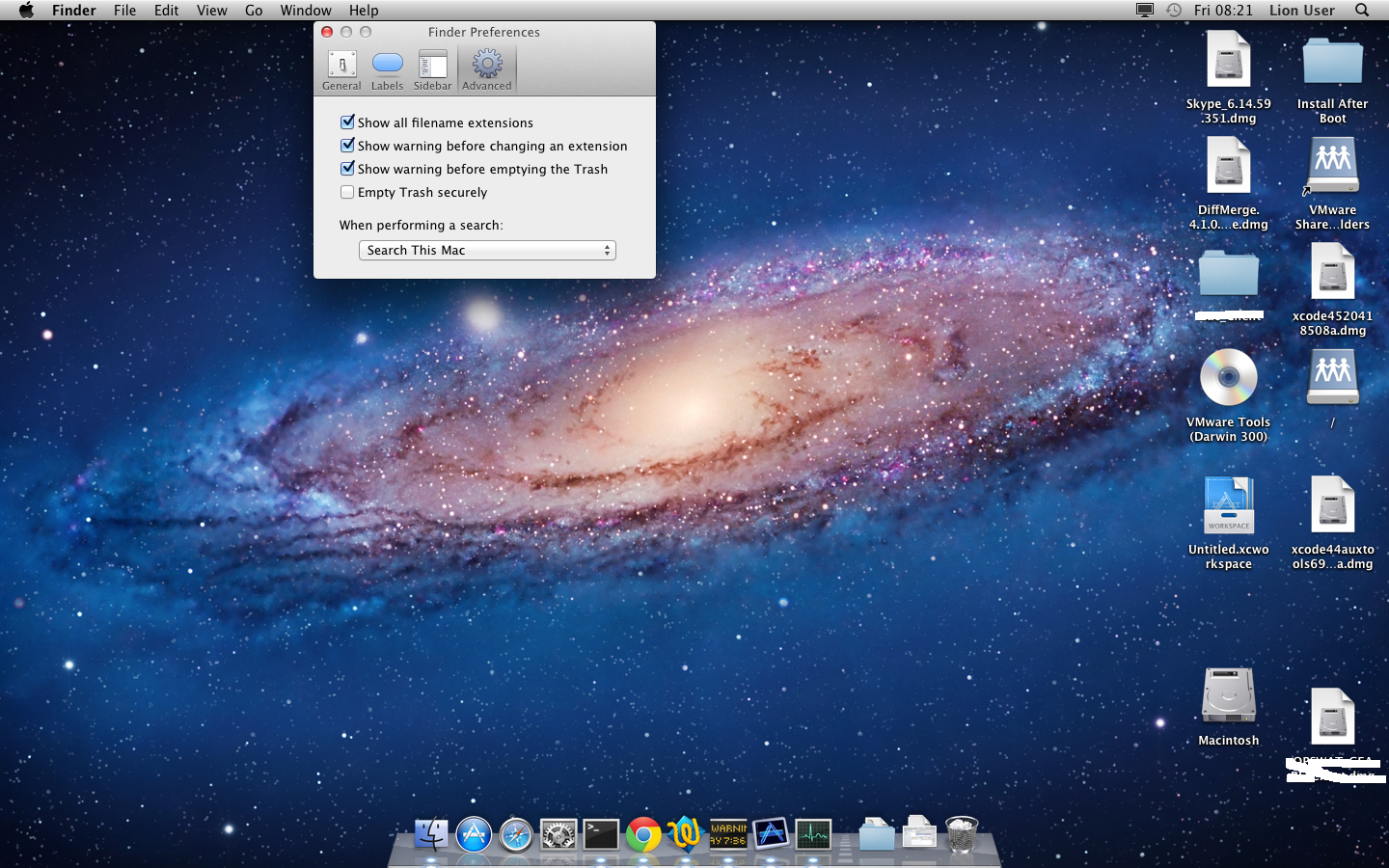Open the Edit menu

click(166, 10)
